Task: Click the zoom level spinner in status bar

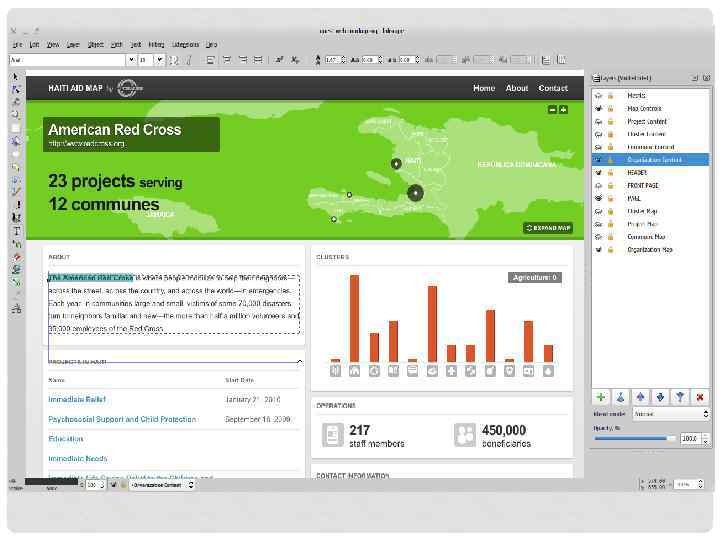Action: 700,484
